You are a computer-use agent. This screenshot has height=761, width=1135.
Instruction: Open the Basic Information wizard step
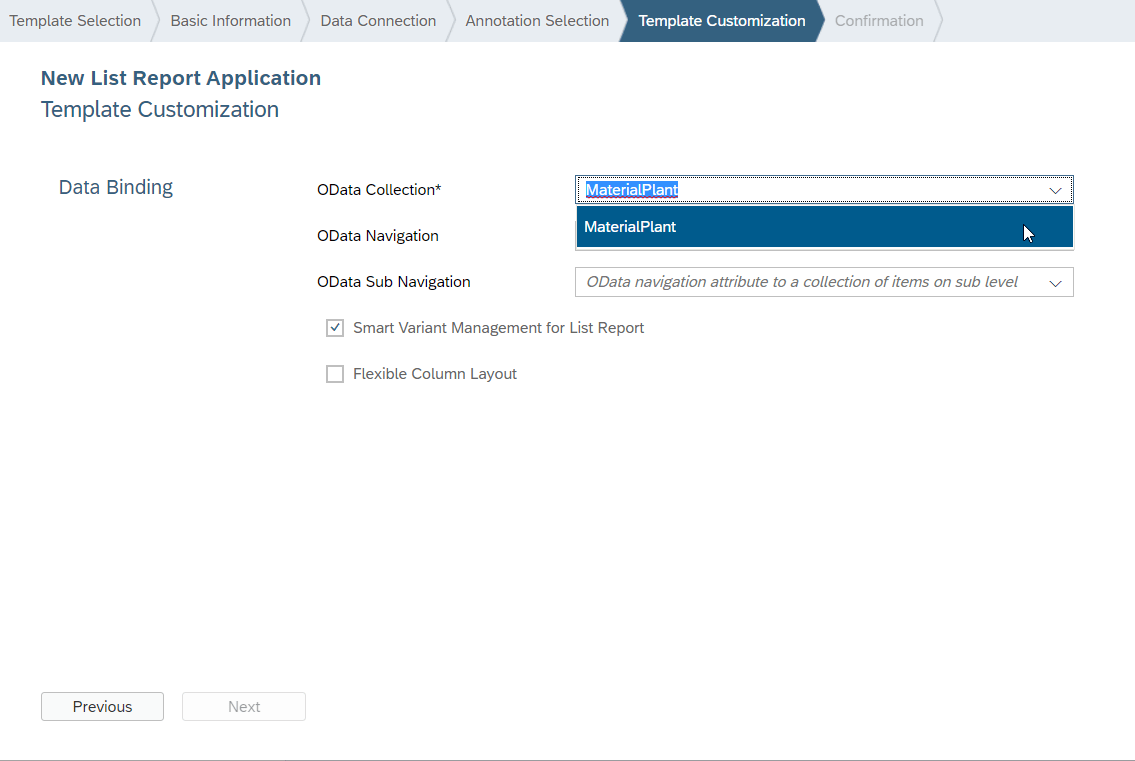[x=230, y=21]
